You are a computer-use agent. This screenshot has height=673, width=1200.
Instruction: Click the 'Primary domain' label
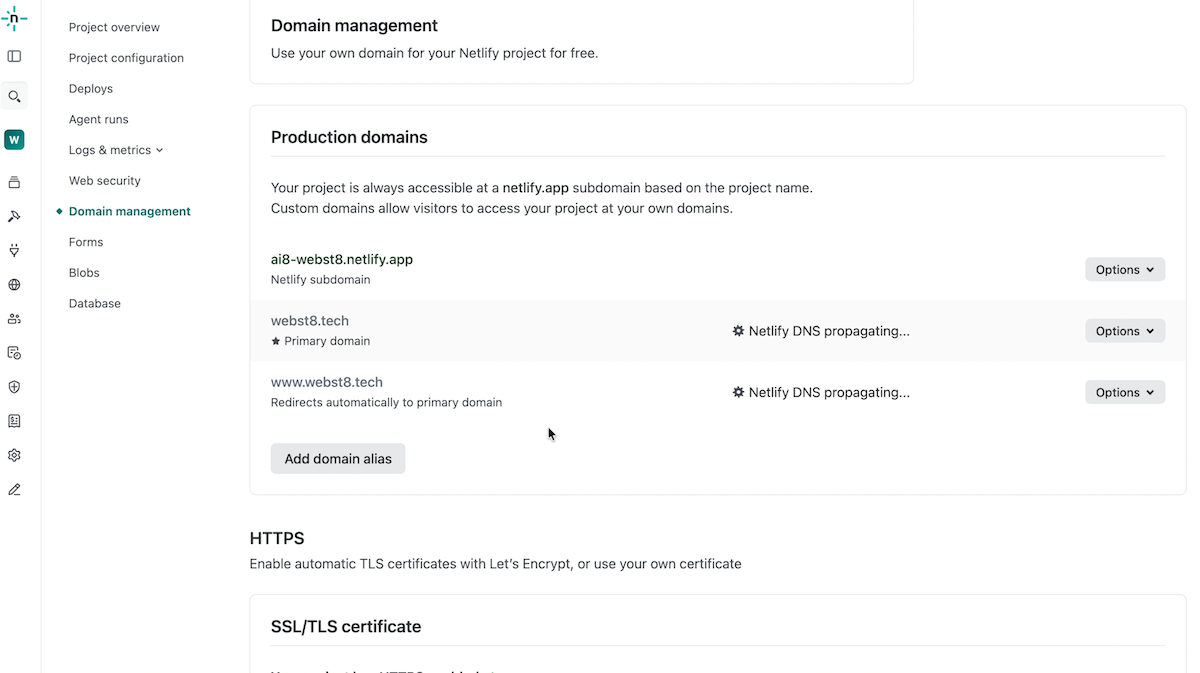pyautogui.click(x=327, y=341)
